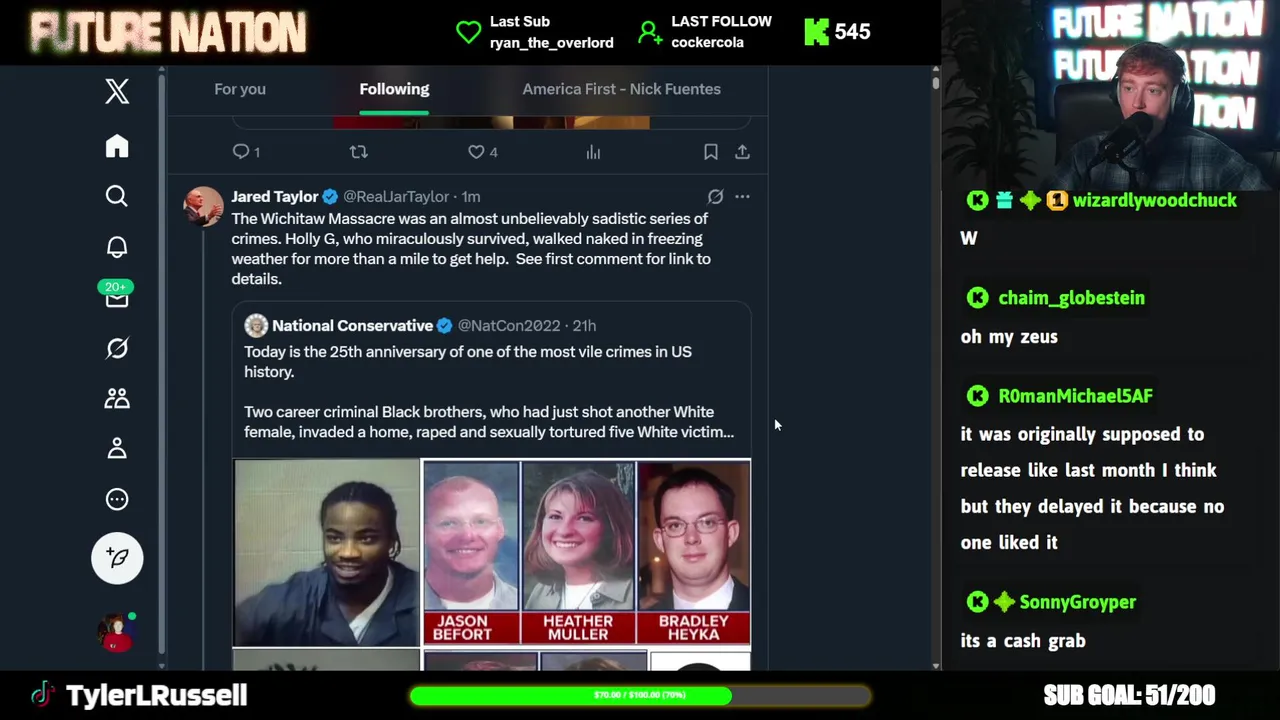Open account avatar at sidebar bottom
Screen dimensions: 1280x720
click(116, 632)
